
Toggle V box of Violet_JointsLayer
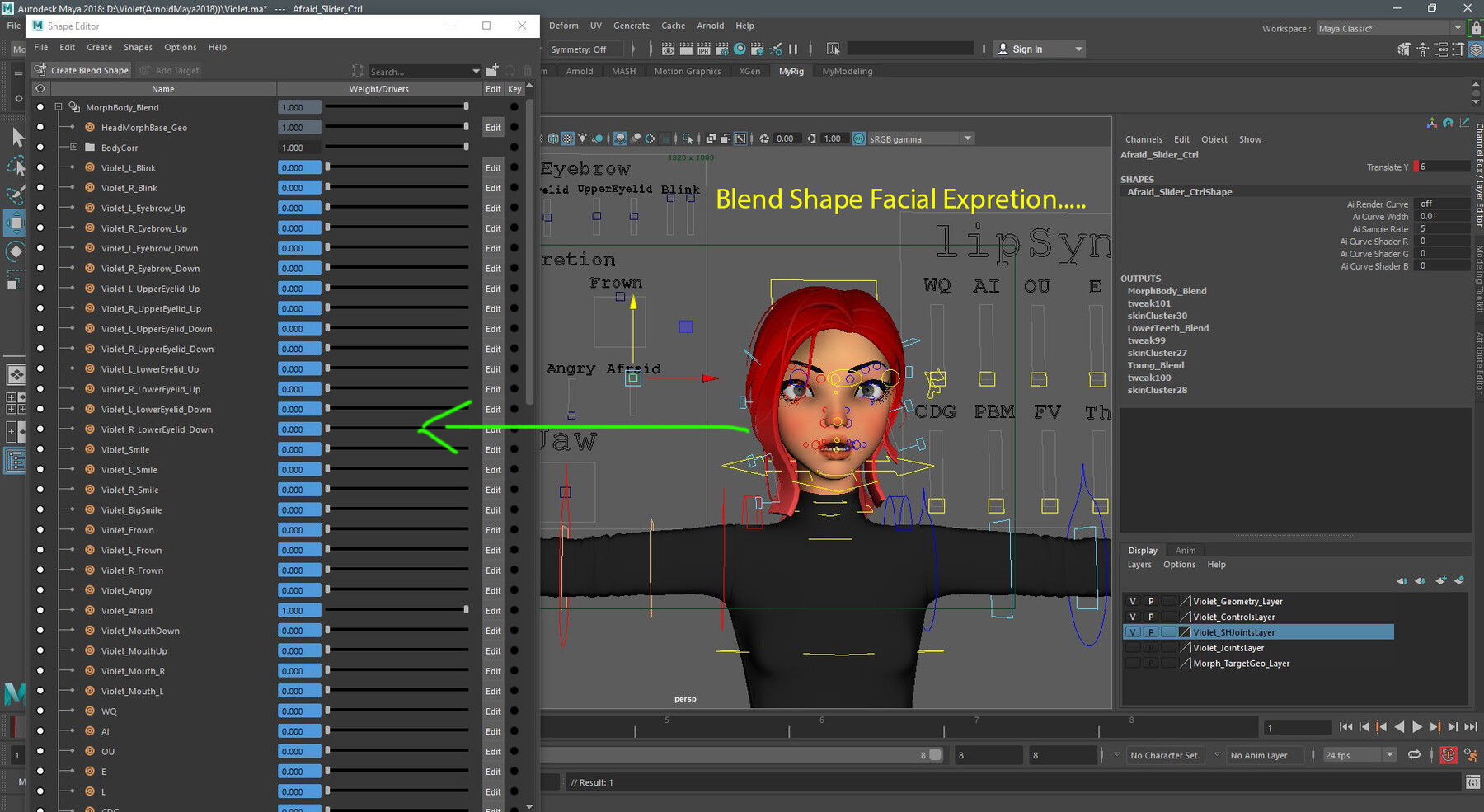click(1133, 648)
